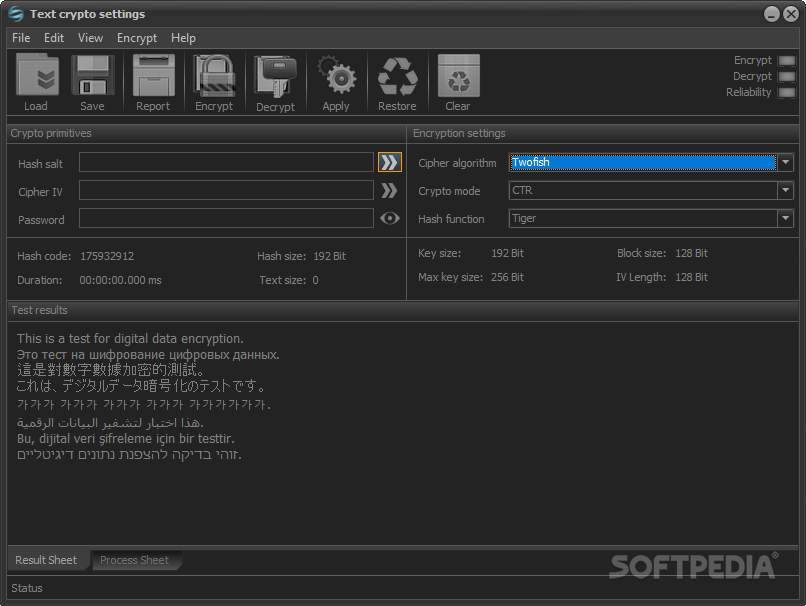The height and width of the screenshot is (606, 806).
Task: Open the Edit menu
Action: click(54, 38)
